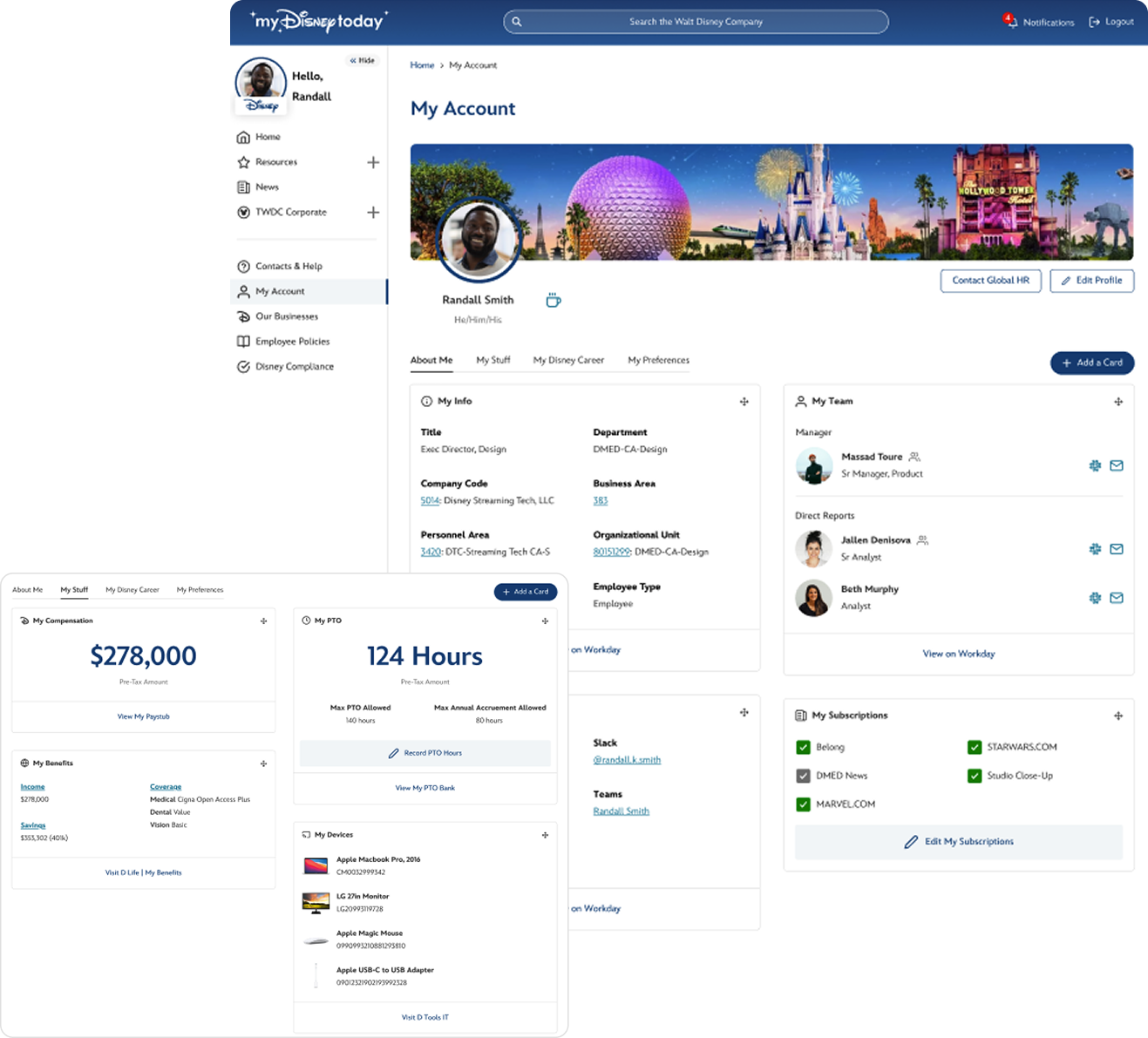Expand the TWDC Corporate sidebar section
This screenshot has width=1148, height=1038.
[373, 213]
